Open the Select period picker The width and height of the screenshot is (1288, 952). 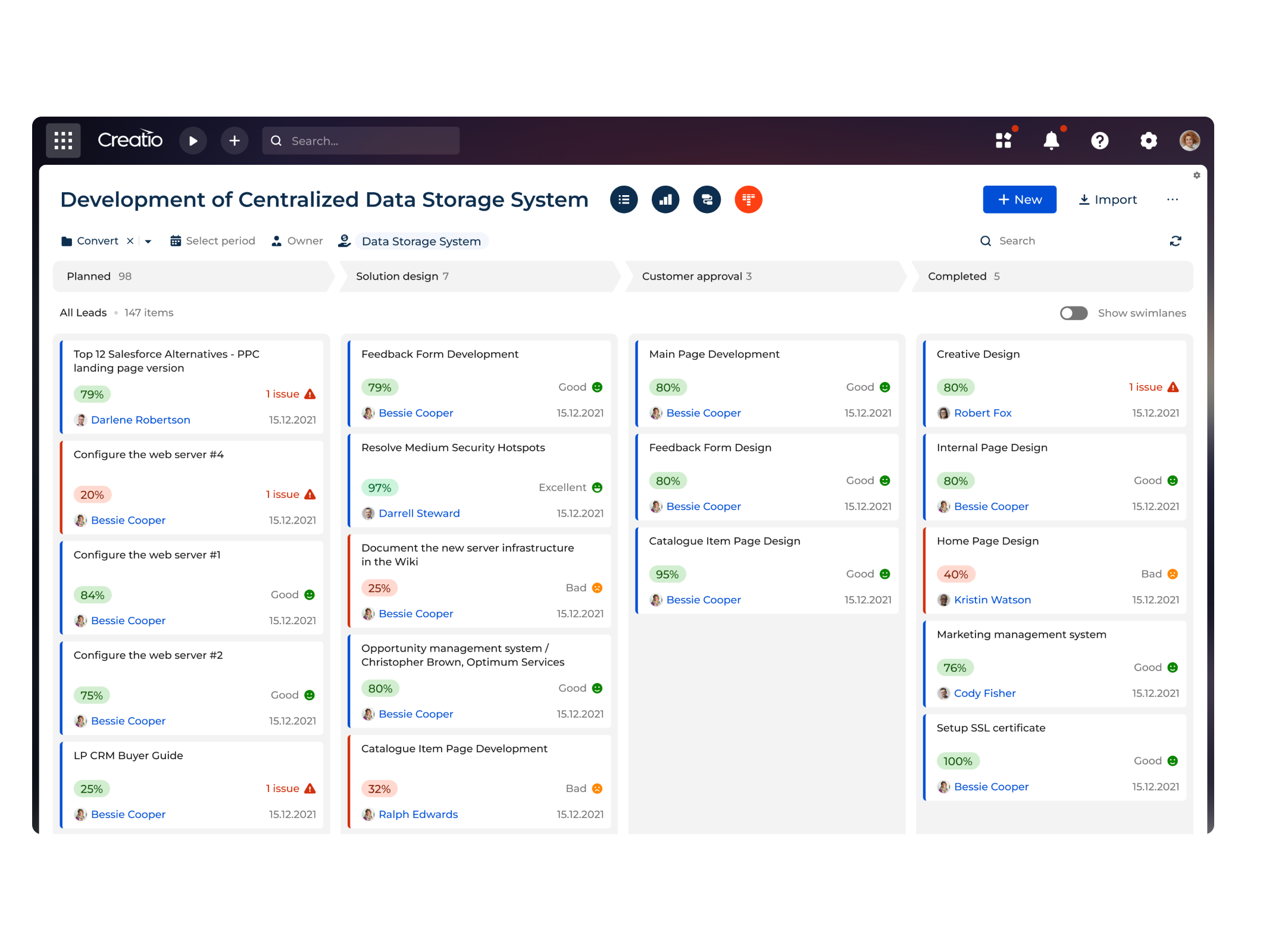(x=212, y=240)
